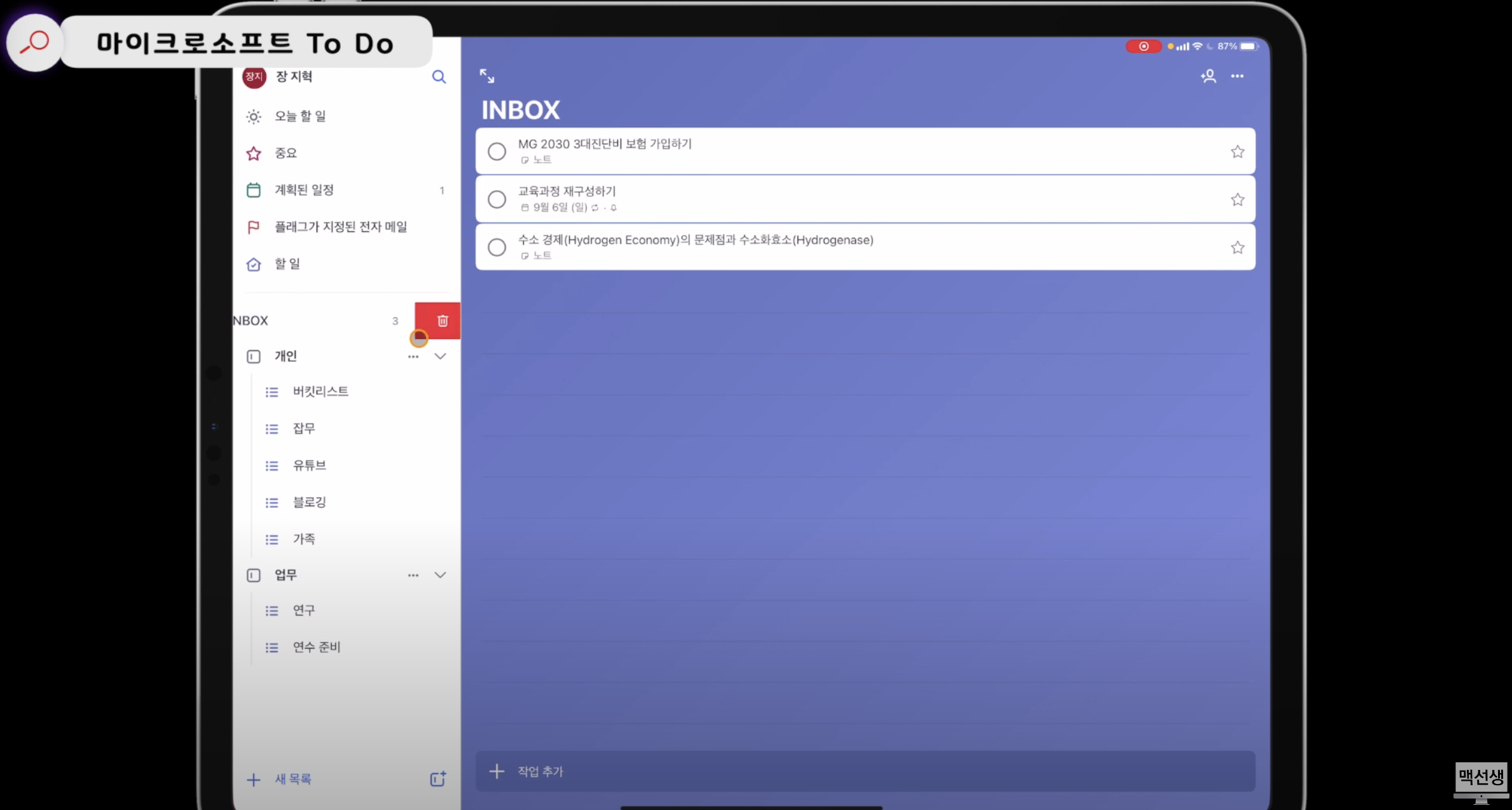The image size is (1512, 810).
Task: Open the INBOX more options ellipsis
Action: point(1237,76)
